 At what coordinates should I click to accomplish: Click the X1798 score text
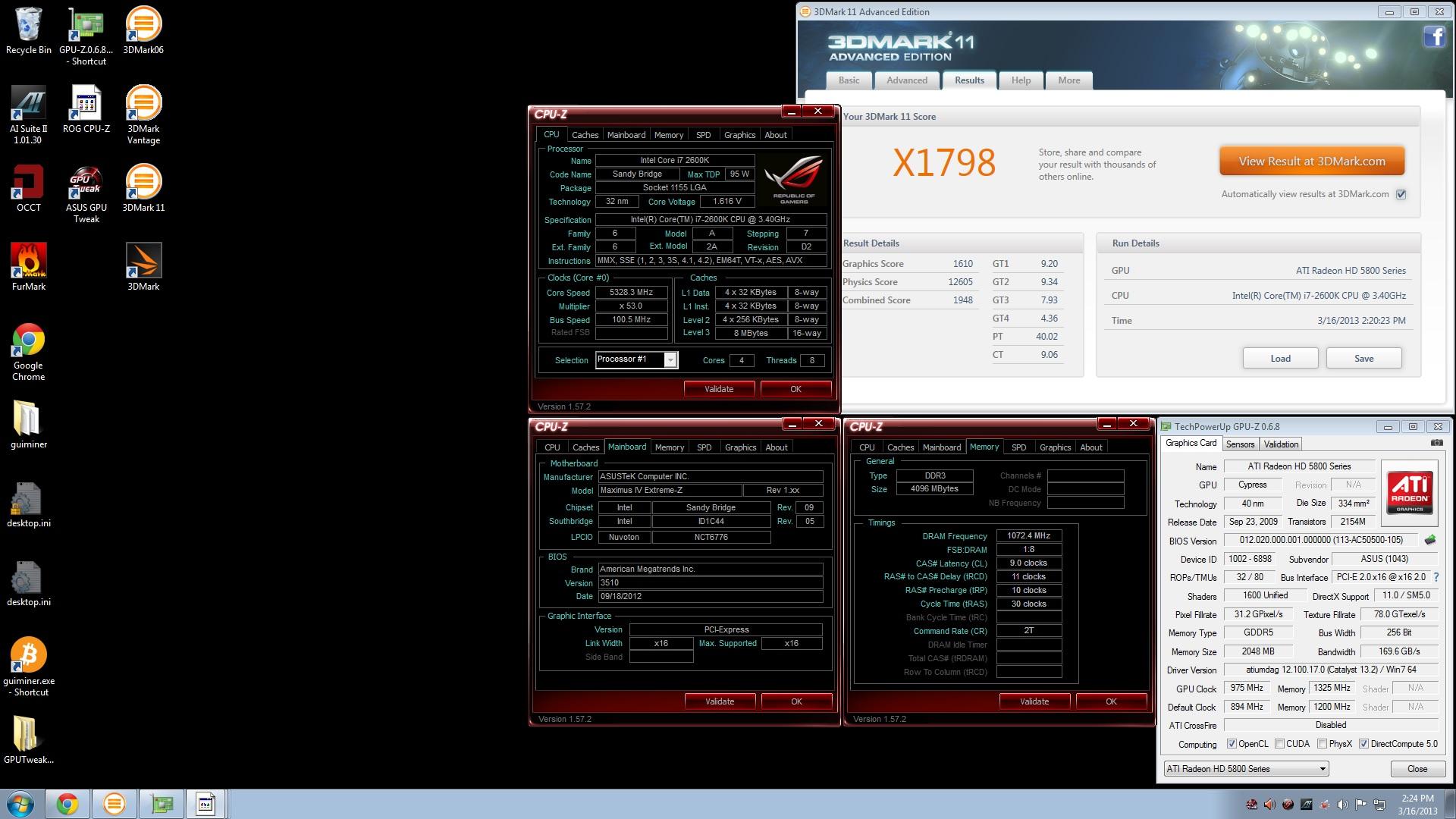(944, 162)
